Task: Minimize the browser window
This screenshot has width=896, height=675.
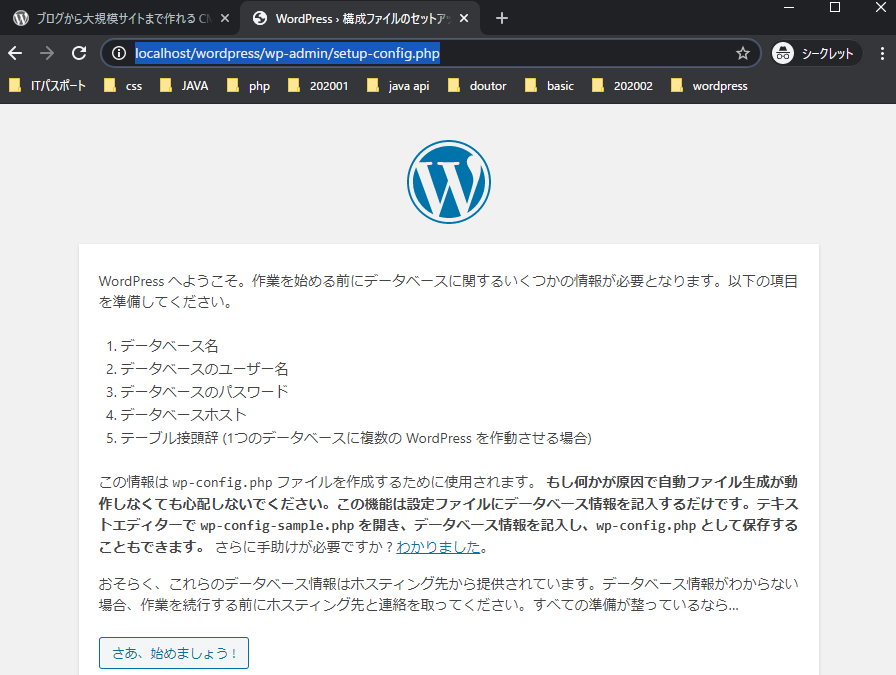Action: pos(789,7)
